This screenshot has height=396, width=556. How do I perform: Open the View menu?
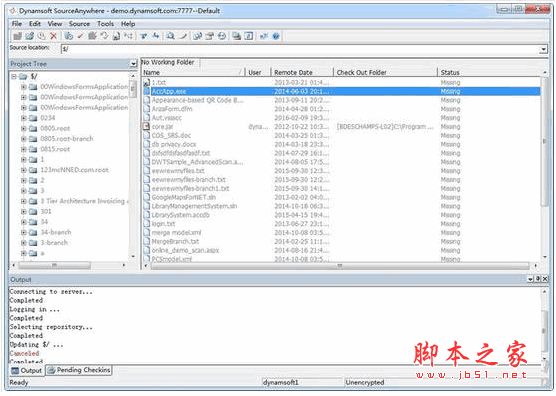tap(55, 24)
